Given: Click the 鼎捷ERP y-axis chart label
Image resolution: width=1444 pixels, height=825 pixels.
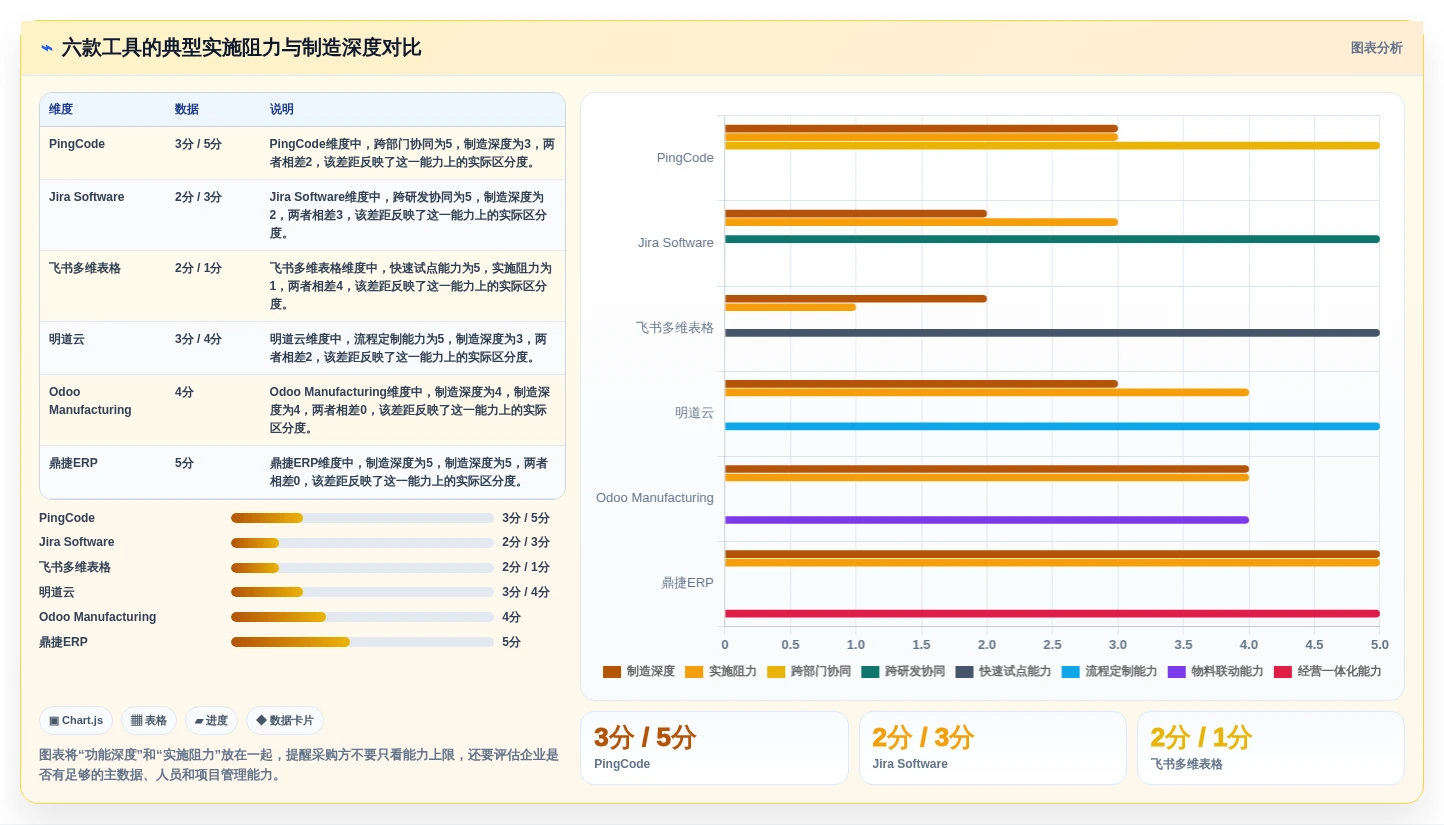Looking at the screenshot, I should (687, 583).
